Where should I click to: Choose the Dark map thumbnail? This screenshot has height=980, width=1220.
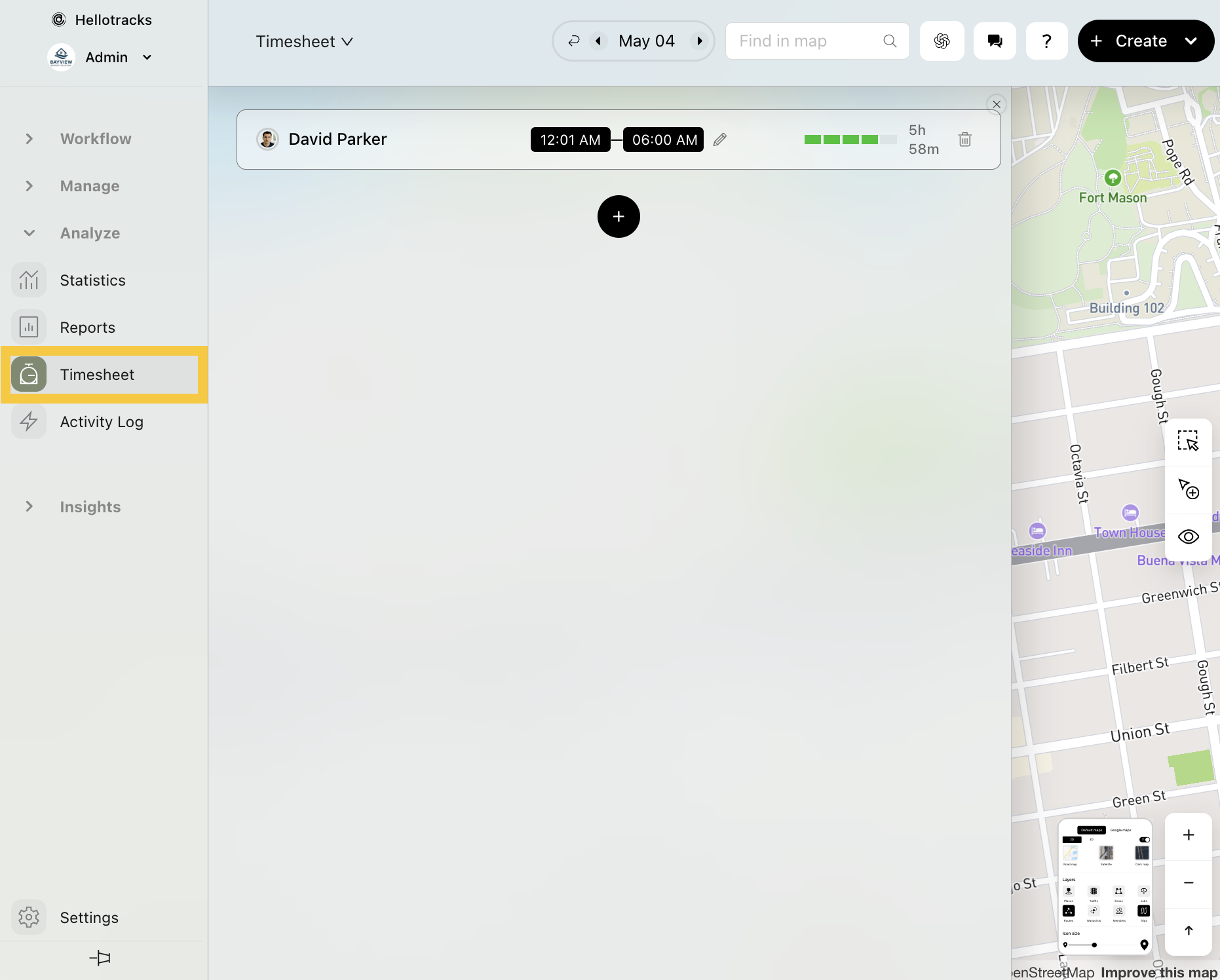[x=1142, y=853]
